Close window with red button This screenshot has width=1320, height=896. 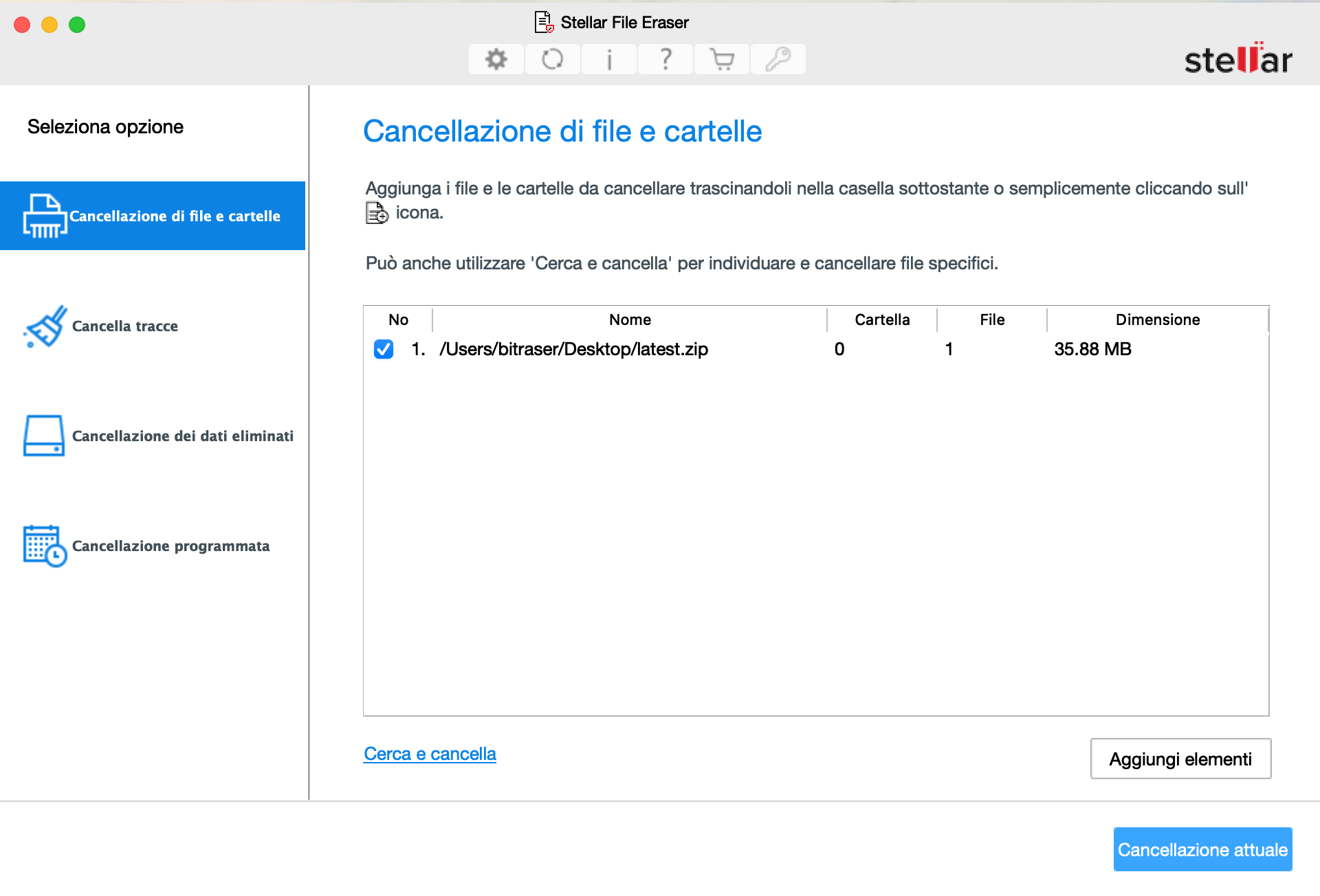pos(22,25)
